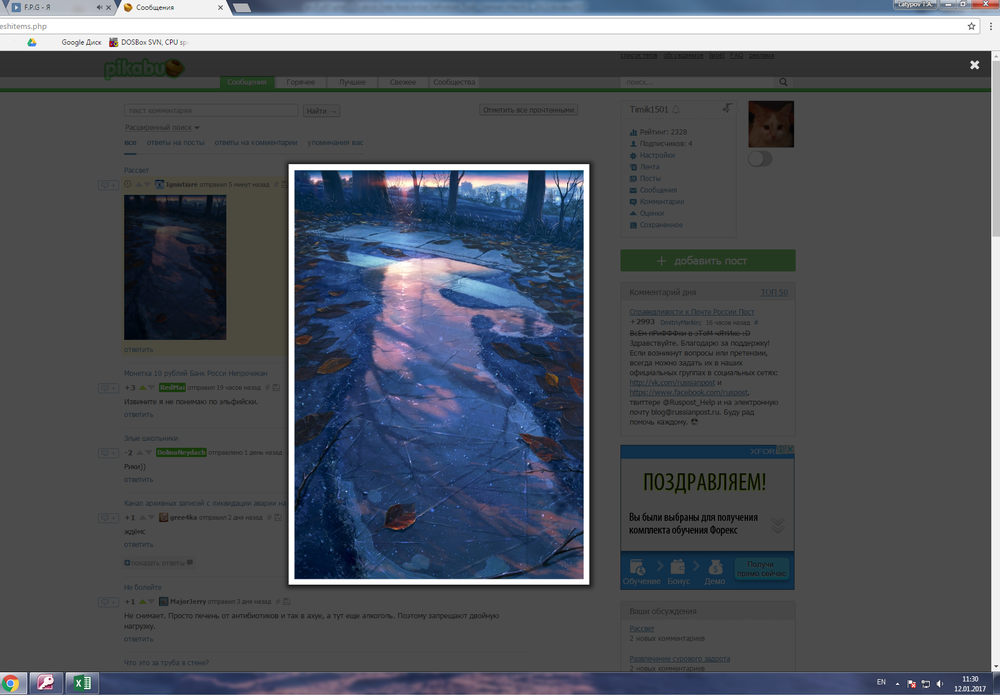
Task: Open Лента in the profile menu
Action: [649, 167]
